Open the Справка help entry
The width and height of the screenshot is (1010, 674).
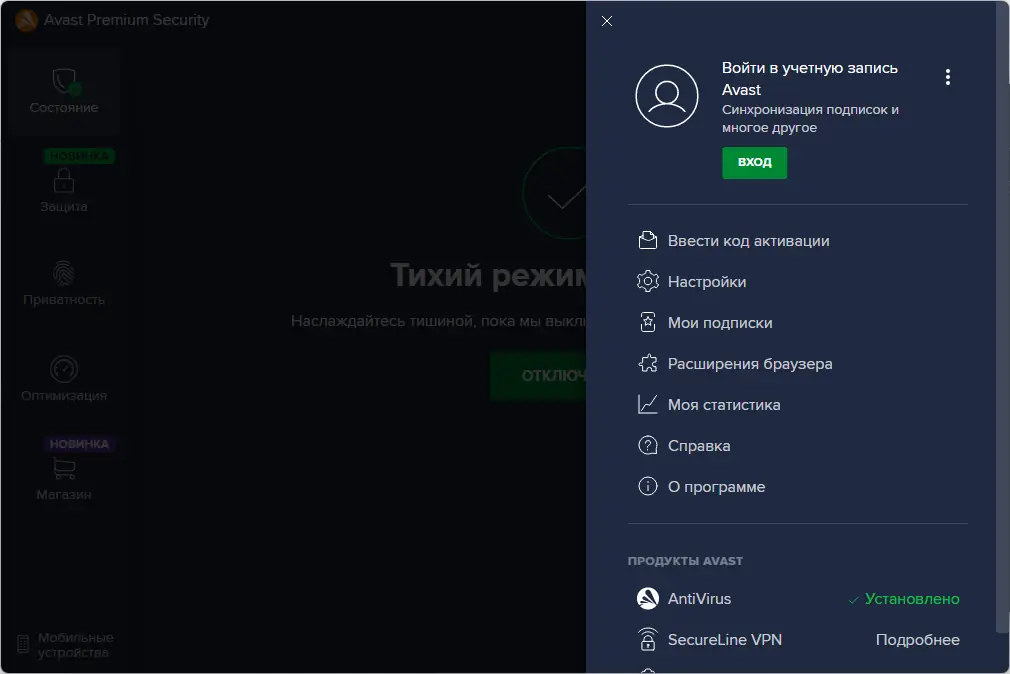click(699, 445)
